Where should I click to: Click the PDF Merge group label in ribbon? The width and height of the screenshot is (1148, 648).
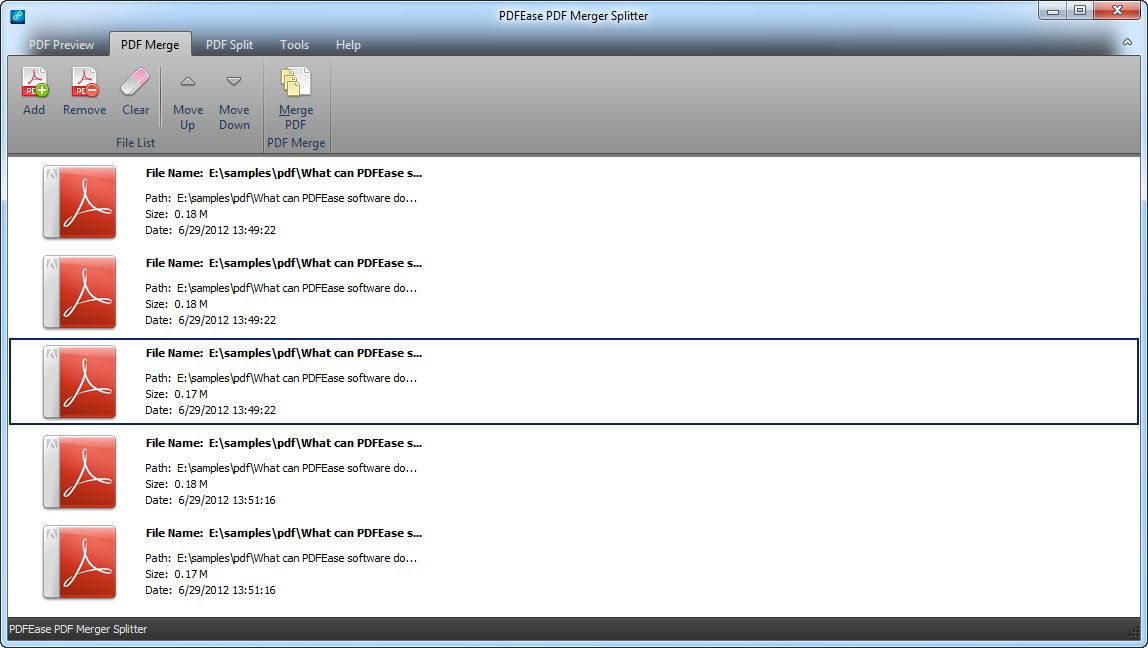pos(296,143)
